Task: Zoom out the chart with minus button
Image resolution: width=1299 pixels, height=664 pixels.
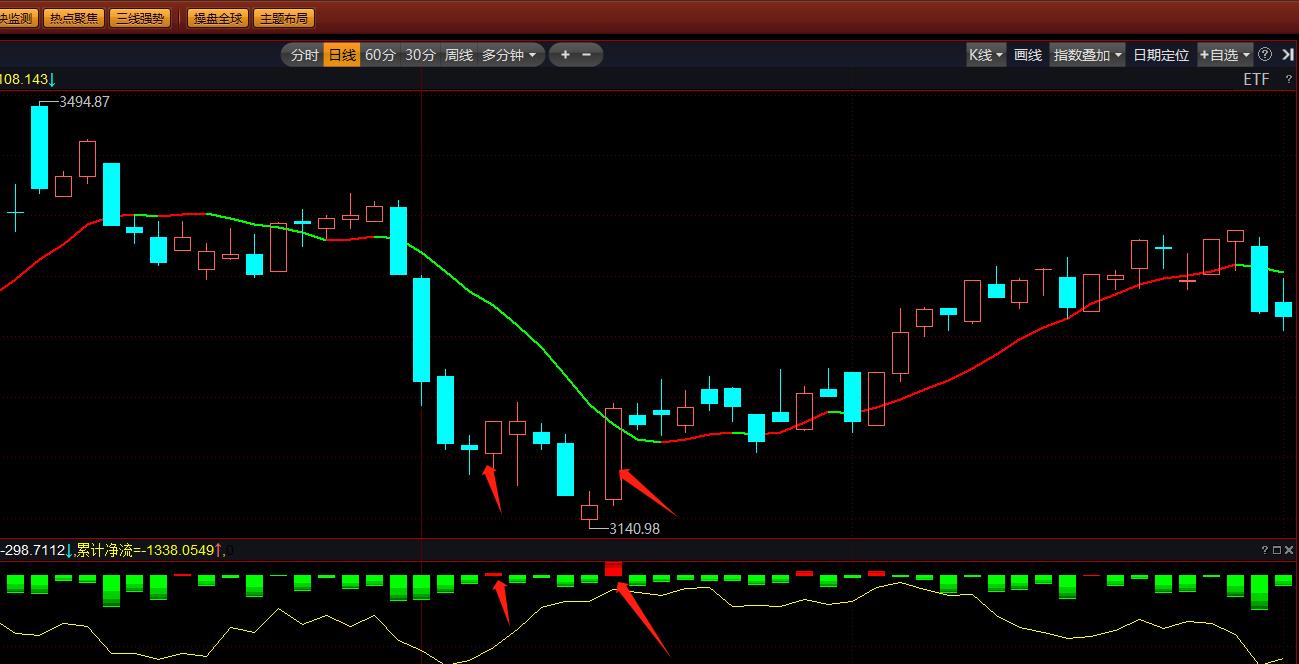Action: 586,55
